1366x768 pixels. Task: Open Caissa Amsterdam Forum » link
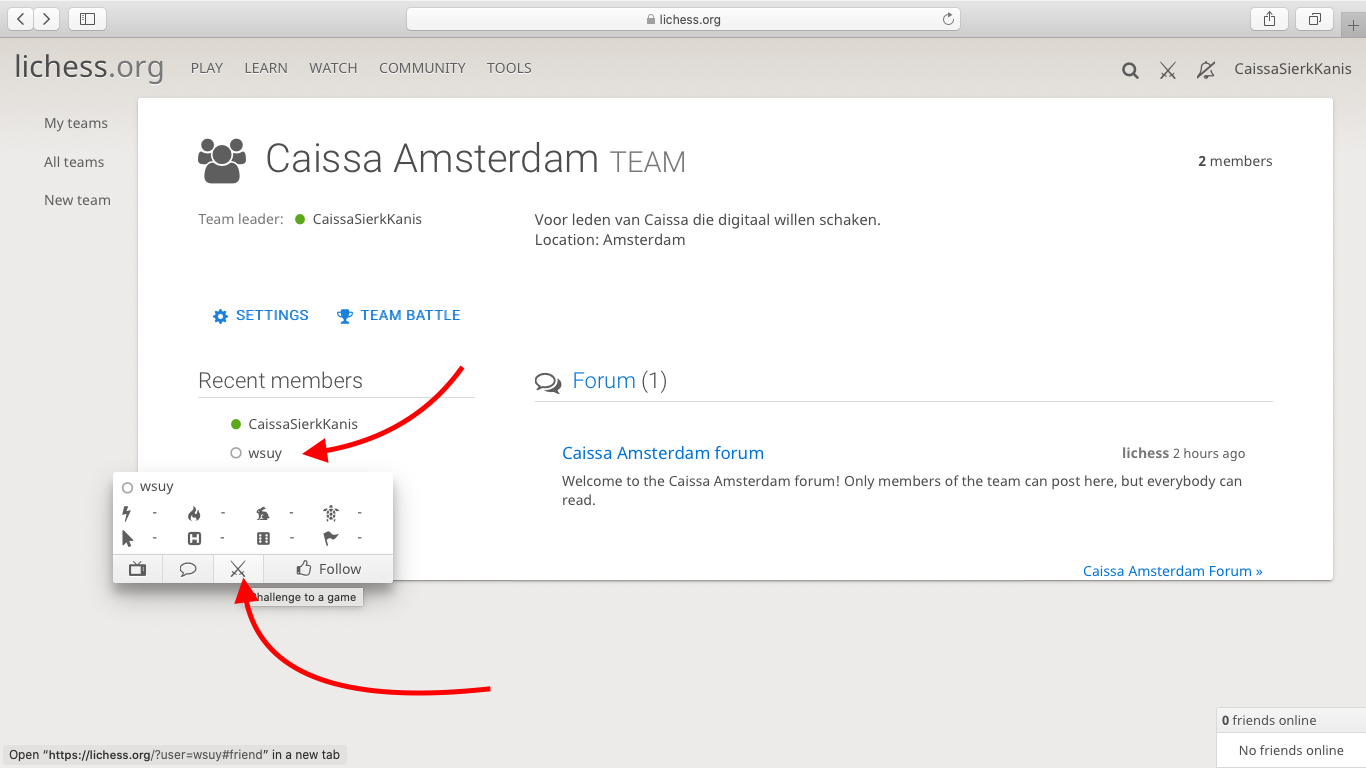(x=1173, y=571)
